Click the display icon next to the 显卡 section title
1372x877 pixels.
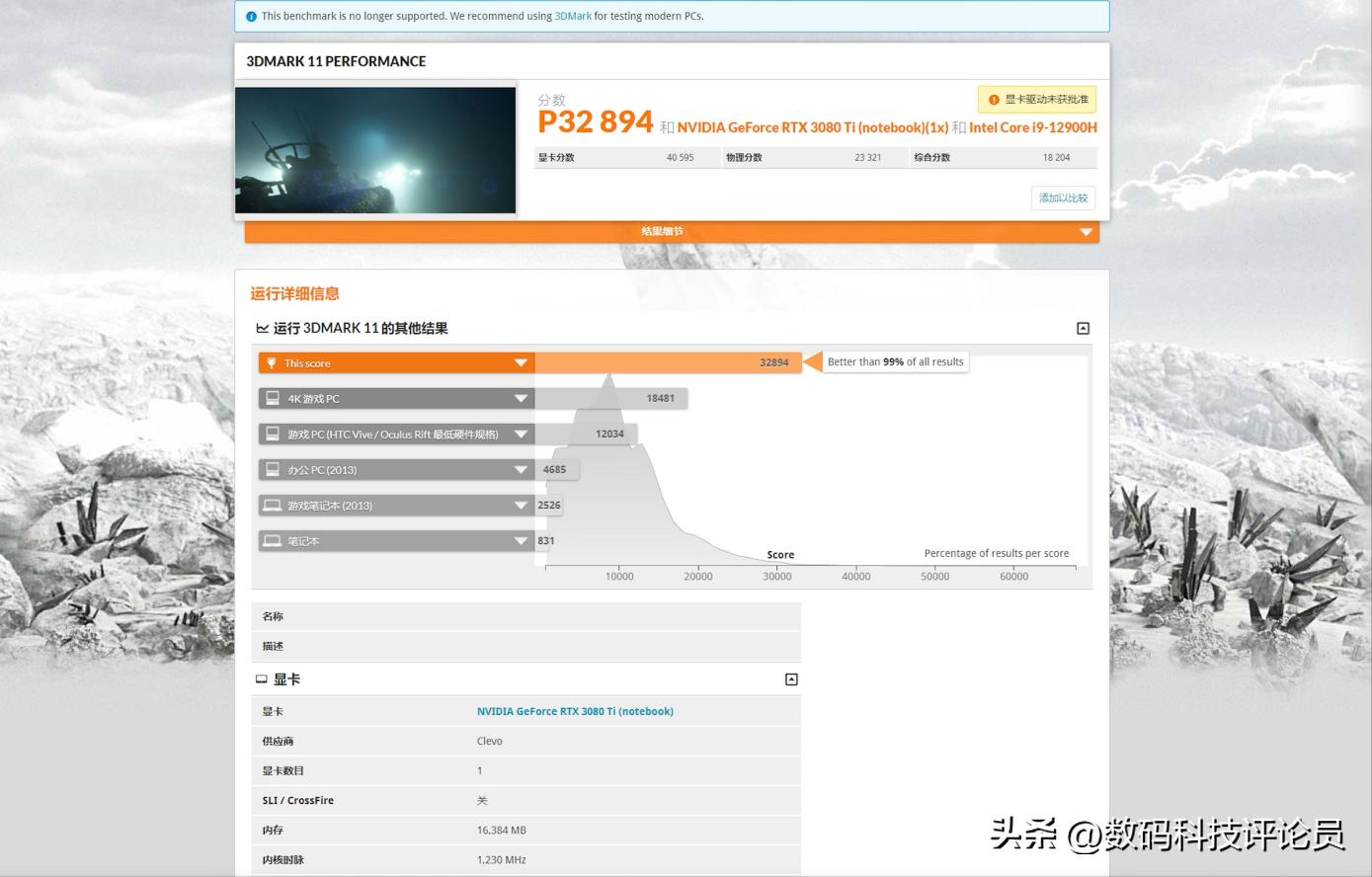click(x=261, y=678)
